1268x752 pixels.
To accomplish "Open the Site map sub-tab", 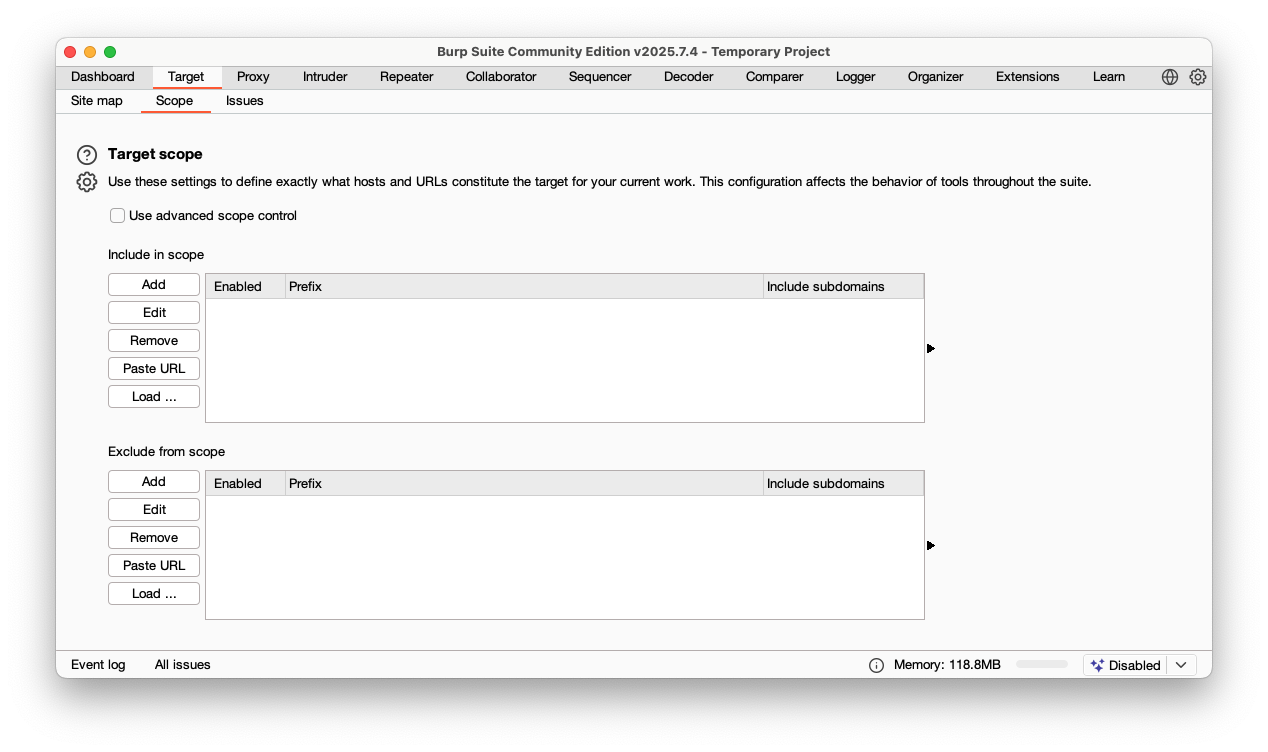I will 97,101.
